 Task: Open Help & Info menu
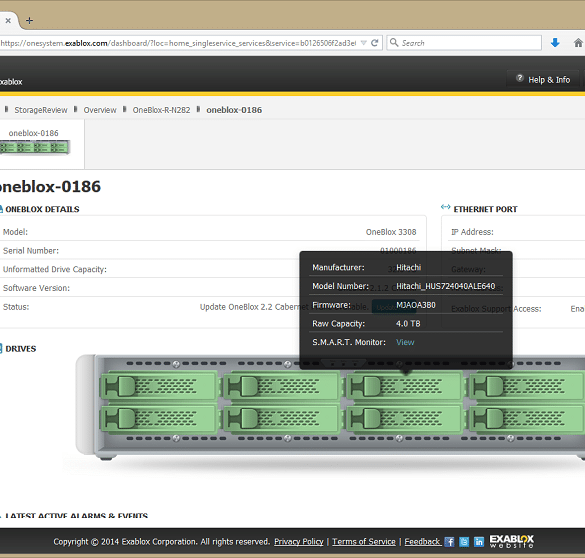[543, 79]
